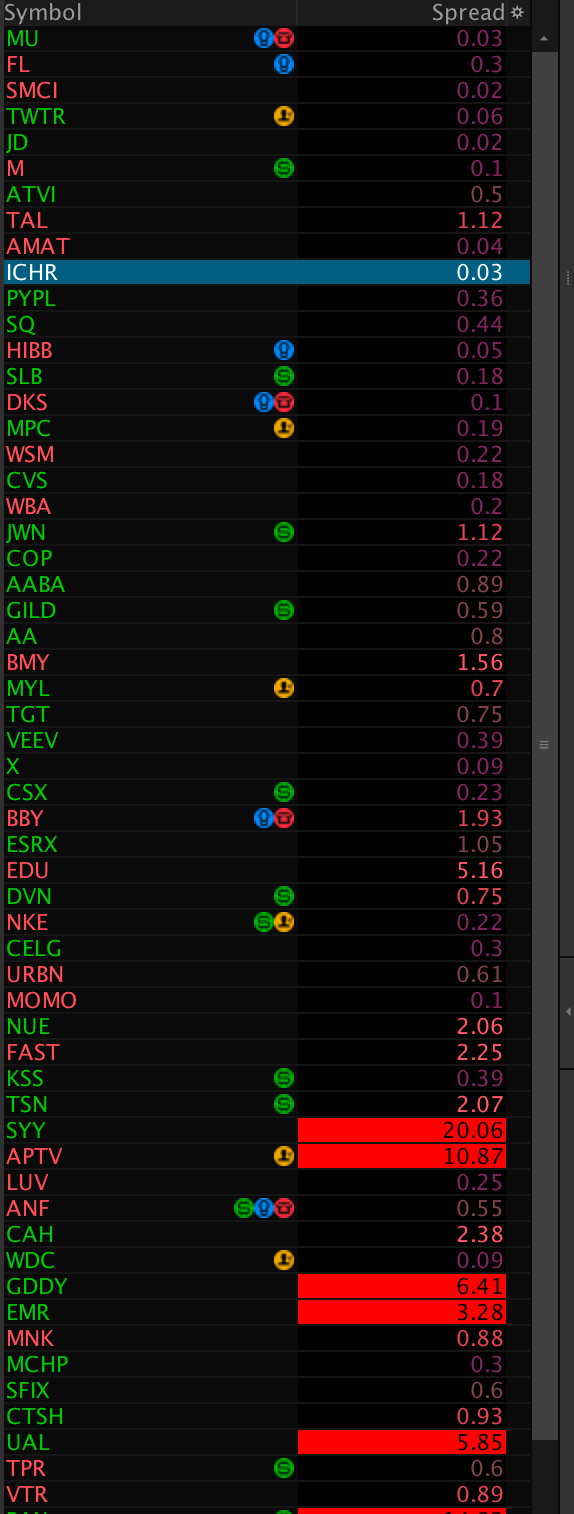Viewport: 574px width, 1514px height.
Task: Click the green S icon on M row
Action: click(x=284, y=169)
